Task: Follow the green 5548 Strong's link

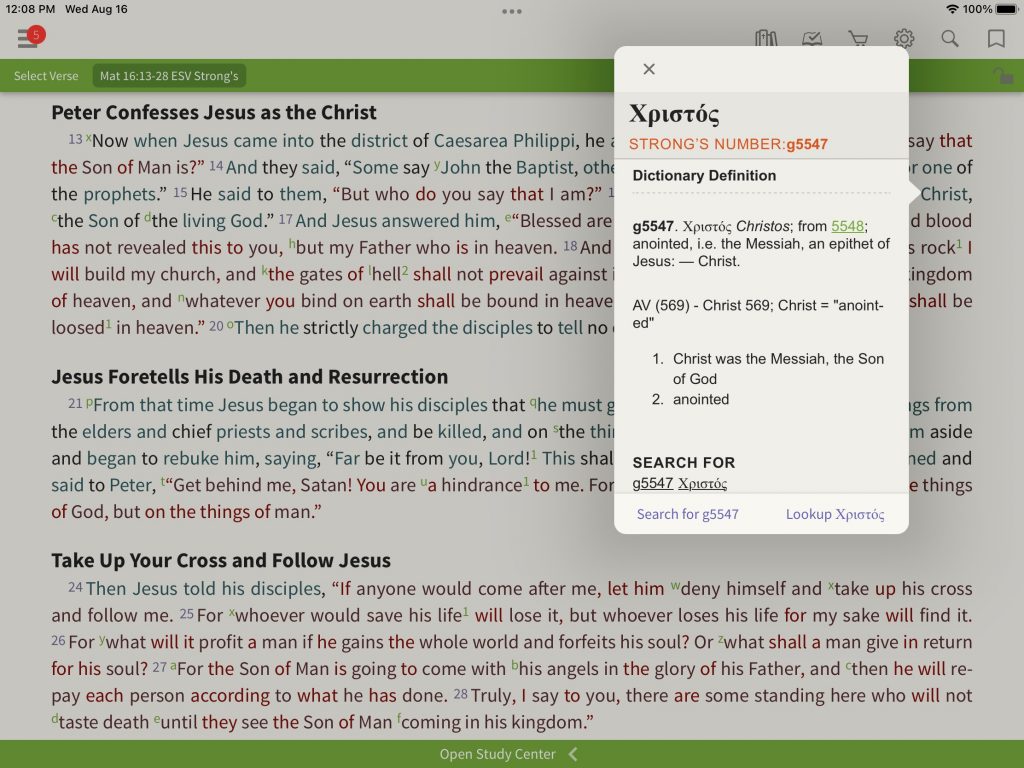Action: tap(847, 226)
